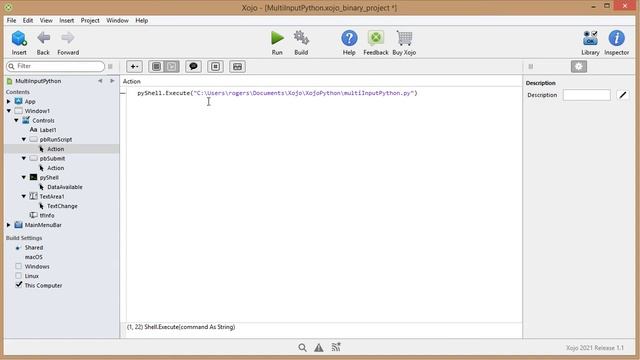This screenshot has width=640, height=360.
Task: Select the macOS build settings item
Action: [x=33, y=257]
